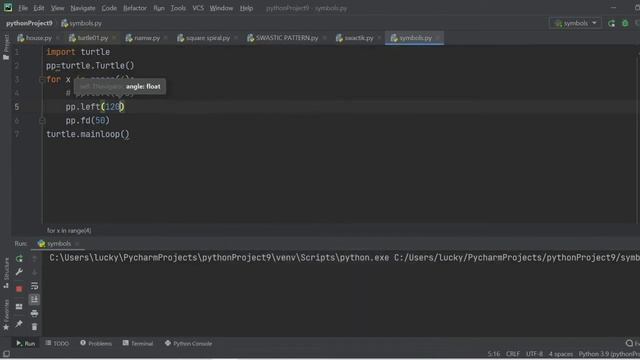Click the search icon at bottom right
Image resolution: width=640 pixels, height=360 pixels.
coord(629,343)
